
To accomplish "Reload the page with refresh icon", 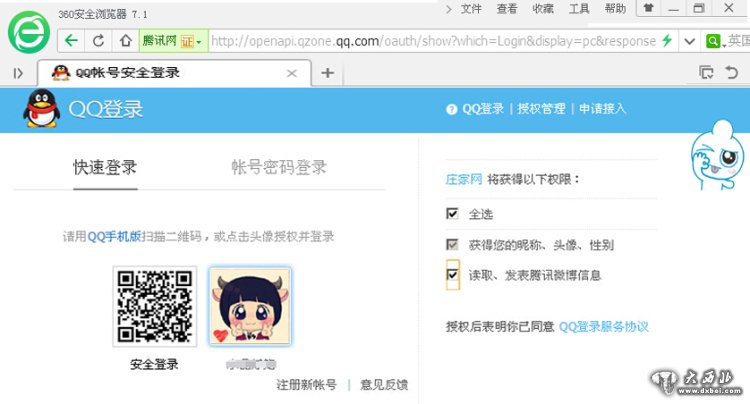I will (98, 41).
